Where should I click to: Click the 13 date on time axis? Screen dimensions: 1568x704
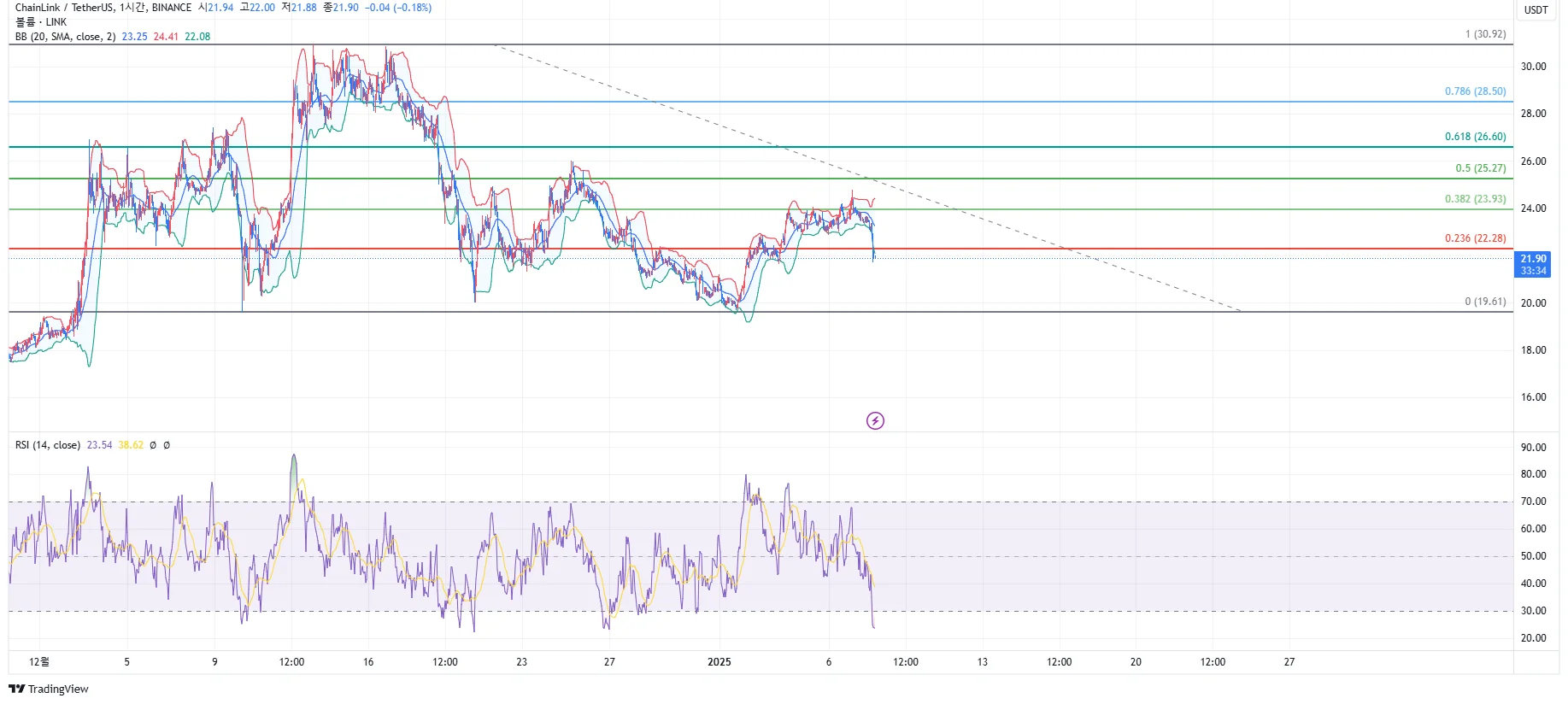983,662
